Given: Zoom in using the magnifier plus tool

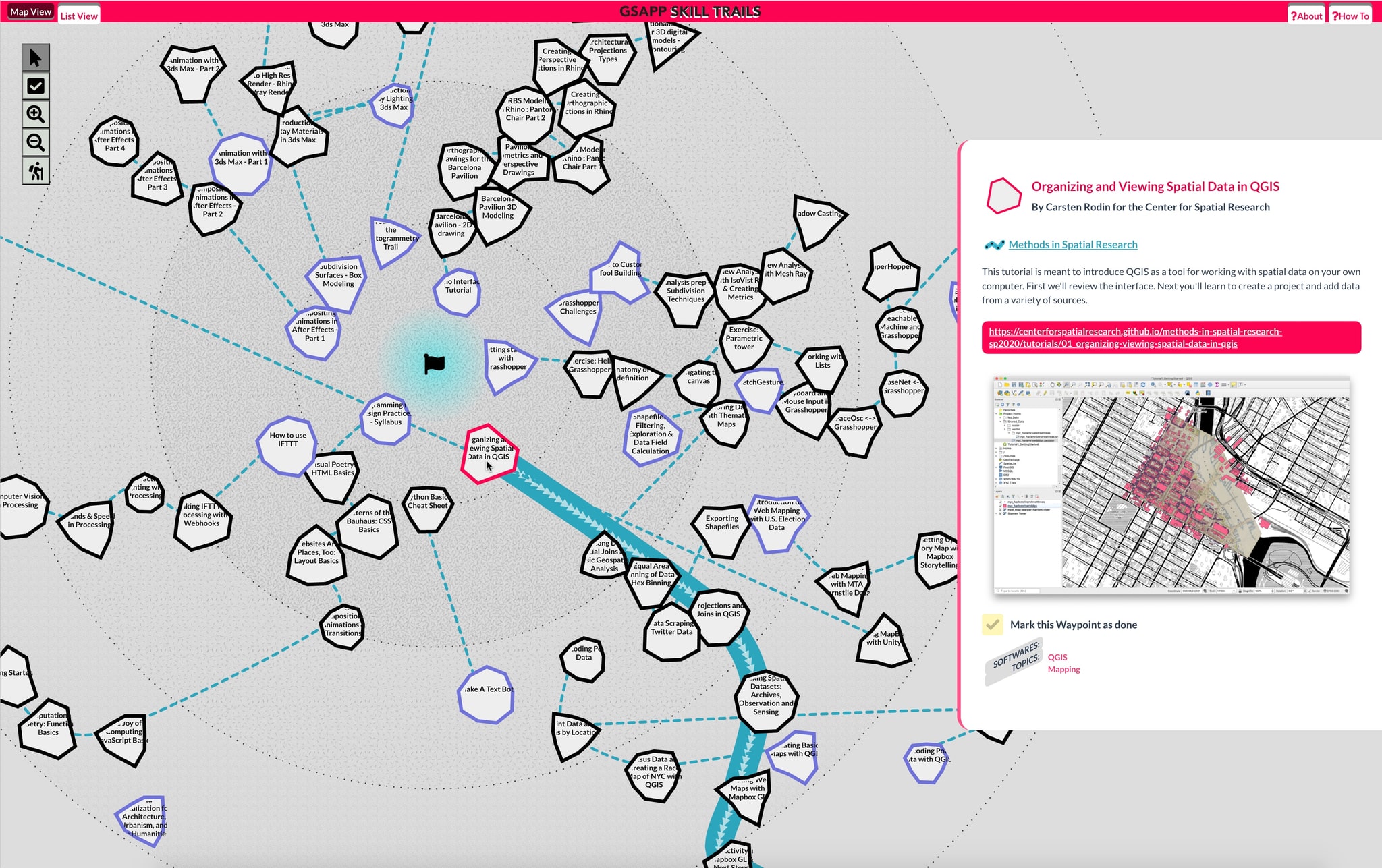Looking at the screenshot, I should coord(35,115).
